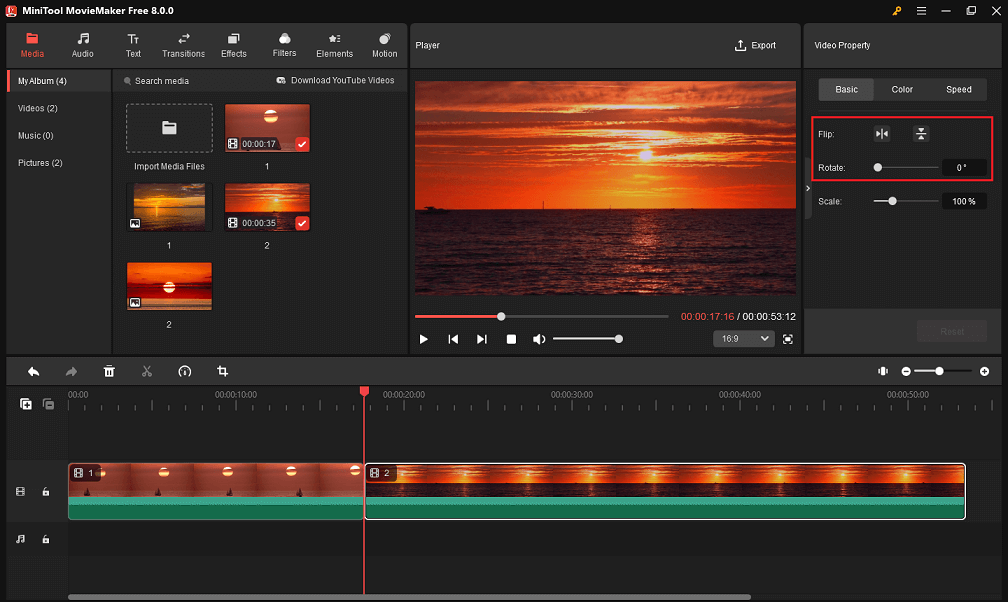
Task: Click the player volume slider
Action: coord(588,339)
